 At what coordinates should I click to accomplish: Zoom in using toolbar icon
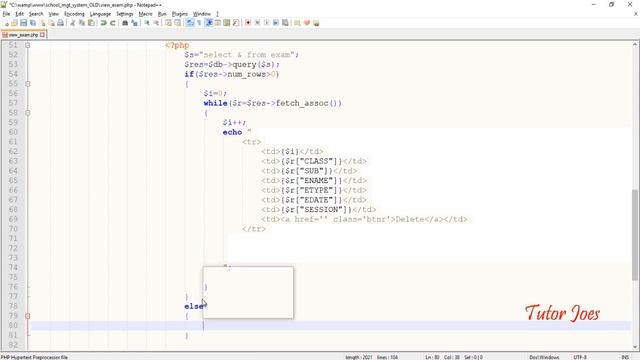click(147, 23)
